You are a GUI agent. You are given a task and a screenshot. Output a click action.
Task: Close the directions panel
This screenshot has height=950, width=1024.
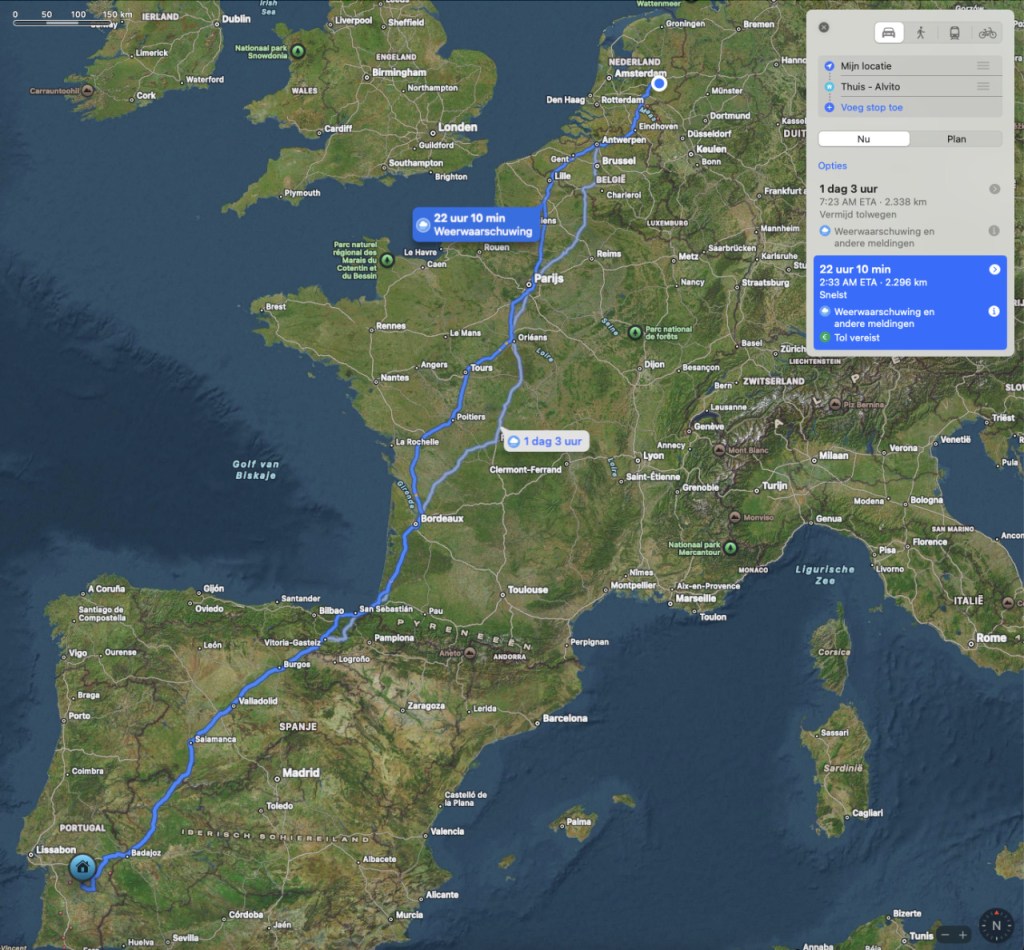coord(823,28)
